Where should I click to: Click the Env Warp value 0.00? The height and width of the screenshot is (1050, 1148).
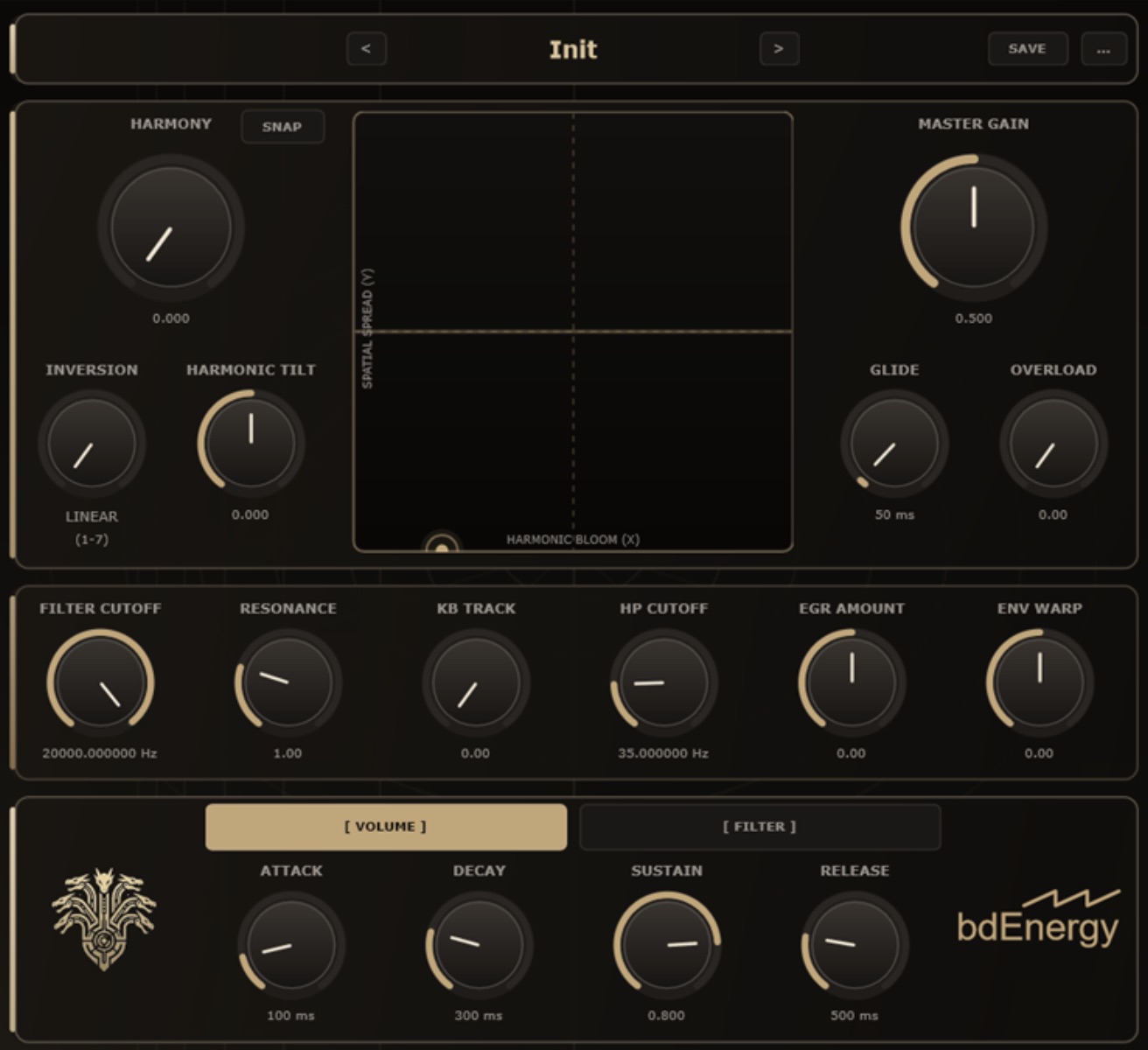tap(1039, 753)
